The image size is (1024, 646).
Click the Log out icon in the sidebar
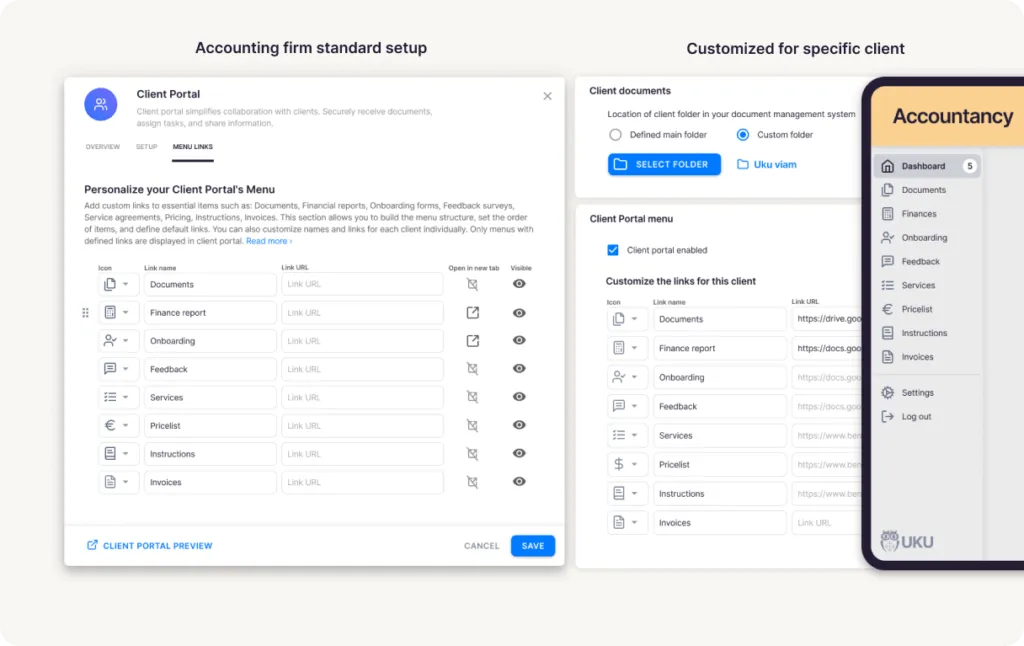[887, 416]
